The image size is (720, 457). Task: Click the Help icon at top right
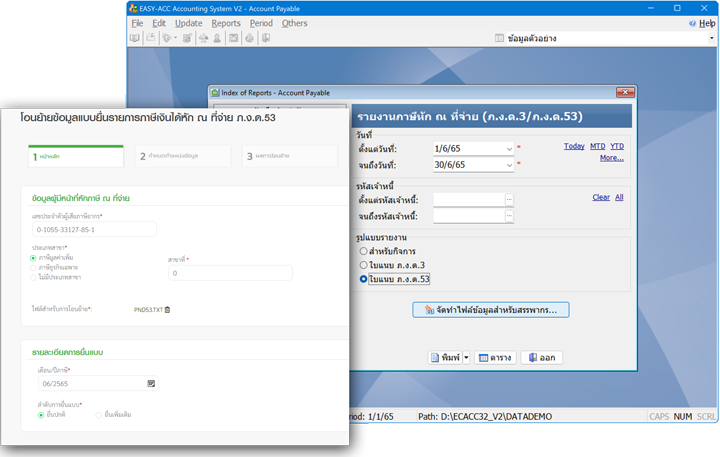coord(692,23)
